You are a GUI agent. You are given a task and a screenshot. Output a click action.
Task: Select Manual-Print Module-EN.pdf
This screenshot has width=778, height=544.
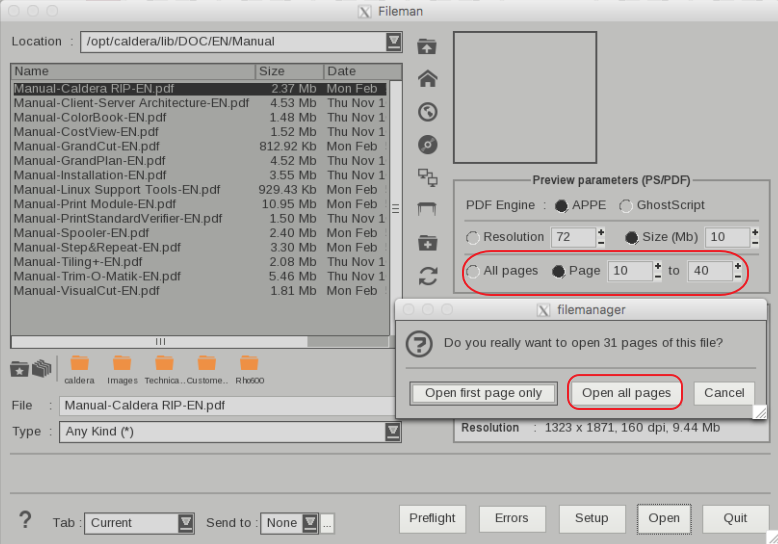(x=199, y=204)
